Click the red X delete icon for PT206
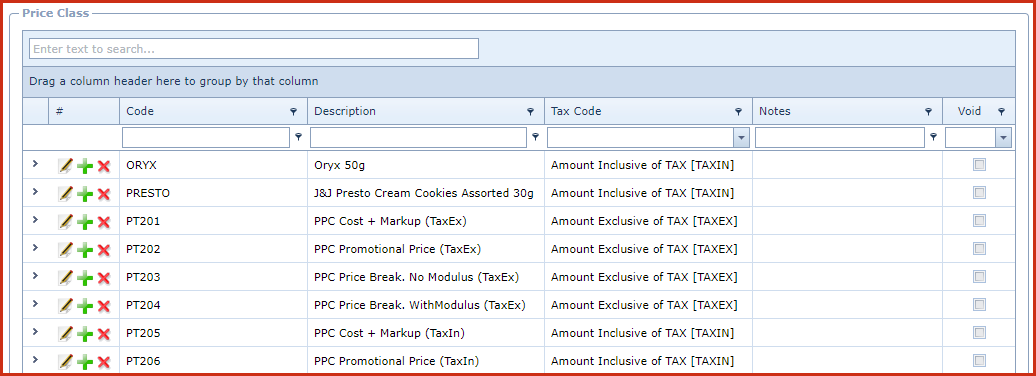Screen dimensions: 1036x376 pos(104,361)
